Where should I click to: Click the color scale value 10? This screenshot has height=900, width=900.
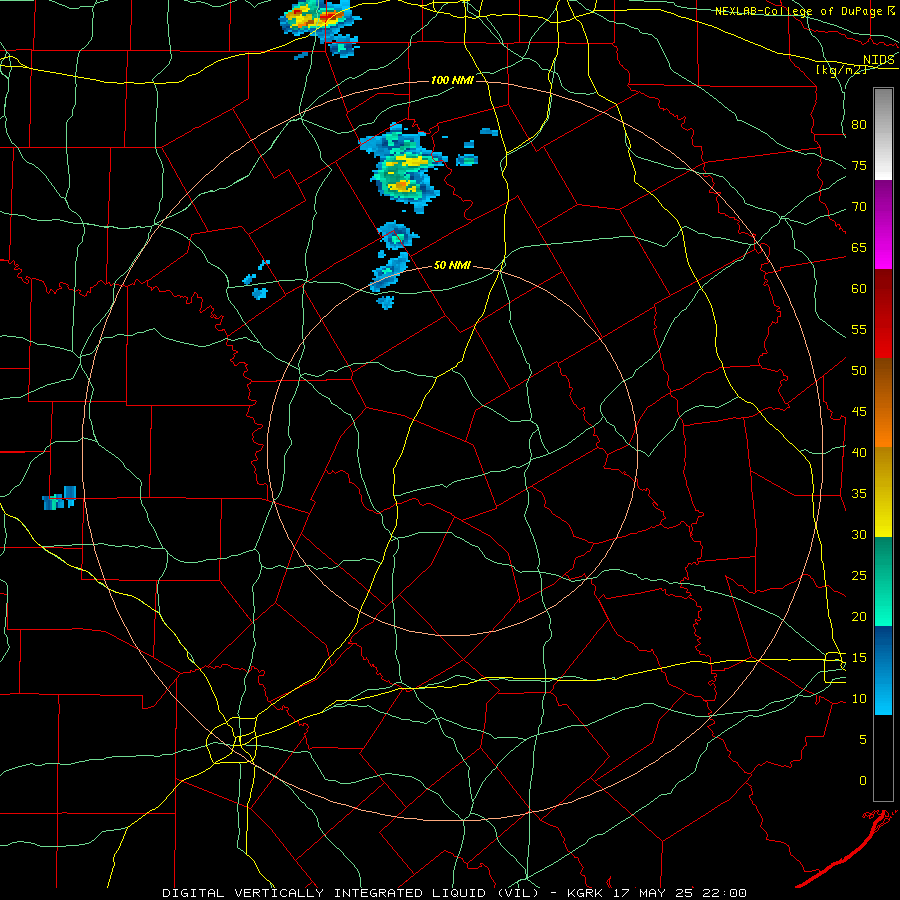point(859,699)
